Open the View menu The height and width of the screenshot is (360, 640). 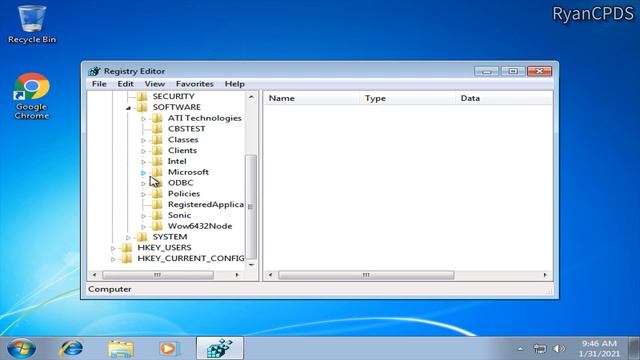[155, 84]
